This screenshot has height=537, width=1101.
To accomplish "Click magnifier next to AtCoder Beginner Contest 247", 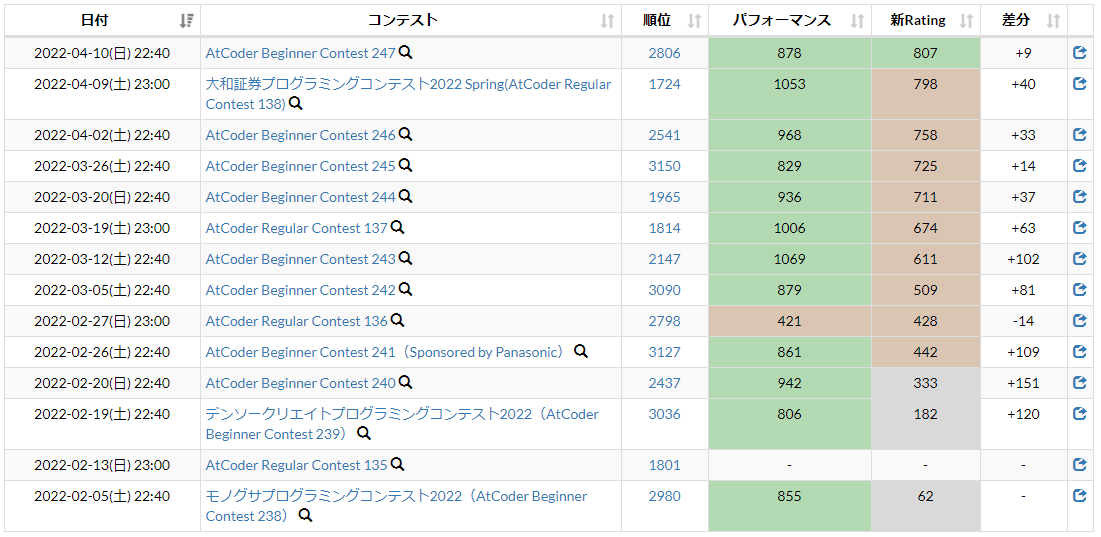I will tap(405, 52).
